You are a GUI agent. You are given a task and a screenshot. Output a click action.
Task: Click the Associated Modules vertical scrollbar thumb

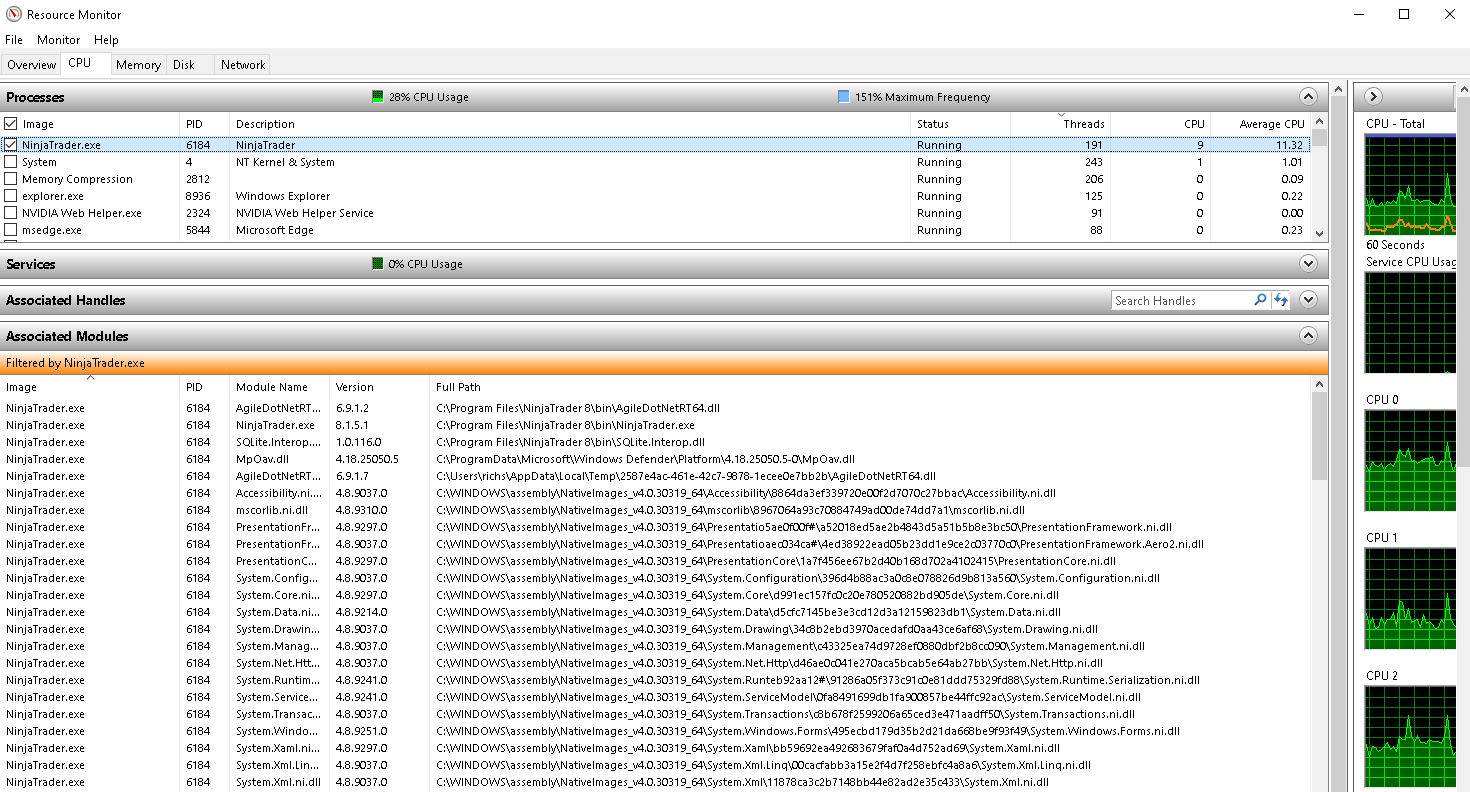[x=1319, y=435]
